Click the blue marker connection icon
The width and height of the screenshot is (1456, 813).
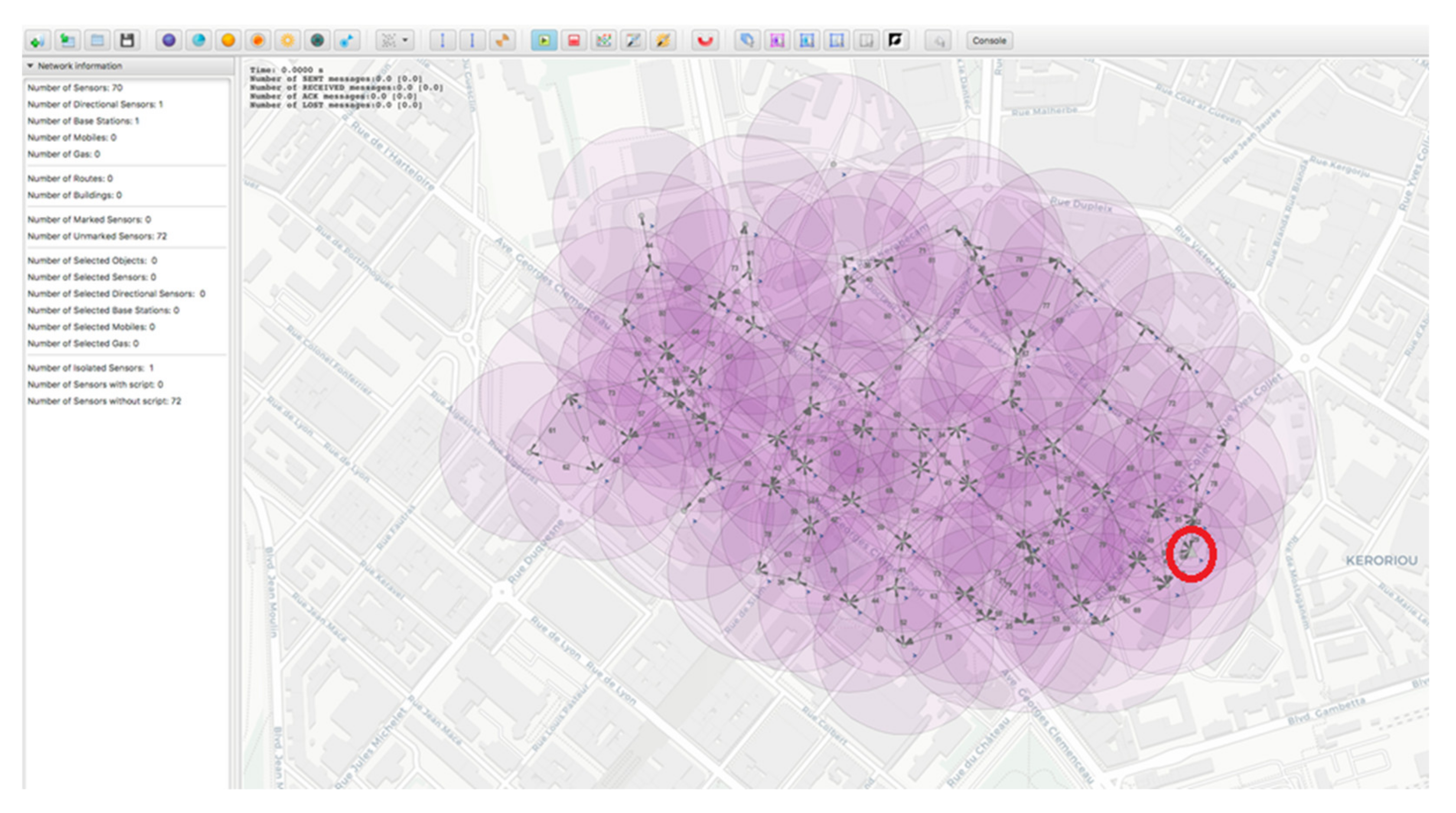click(x=346, y=41)
